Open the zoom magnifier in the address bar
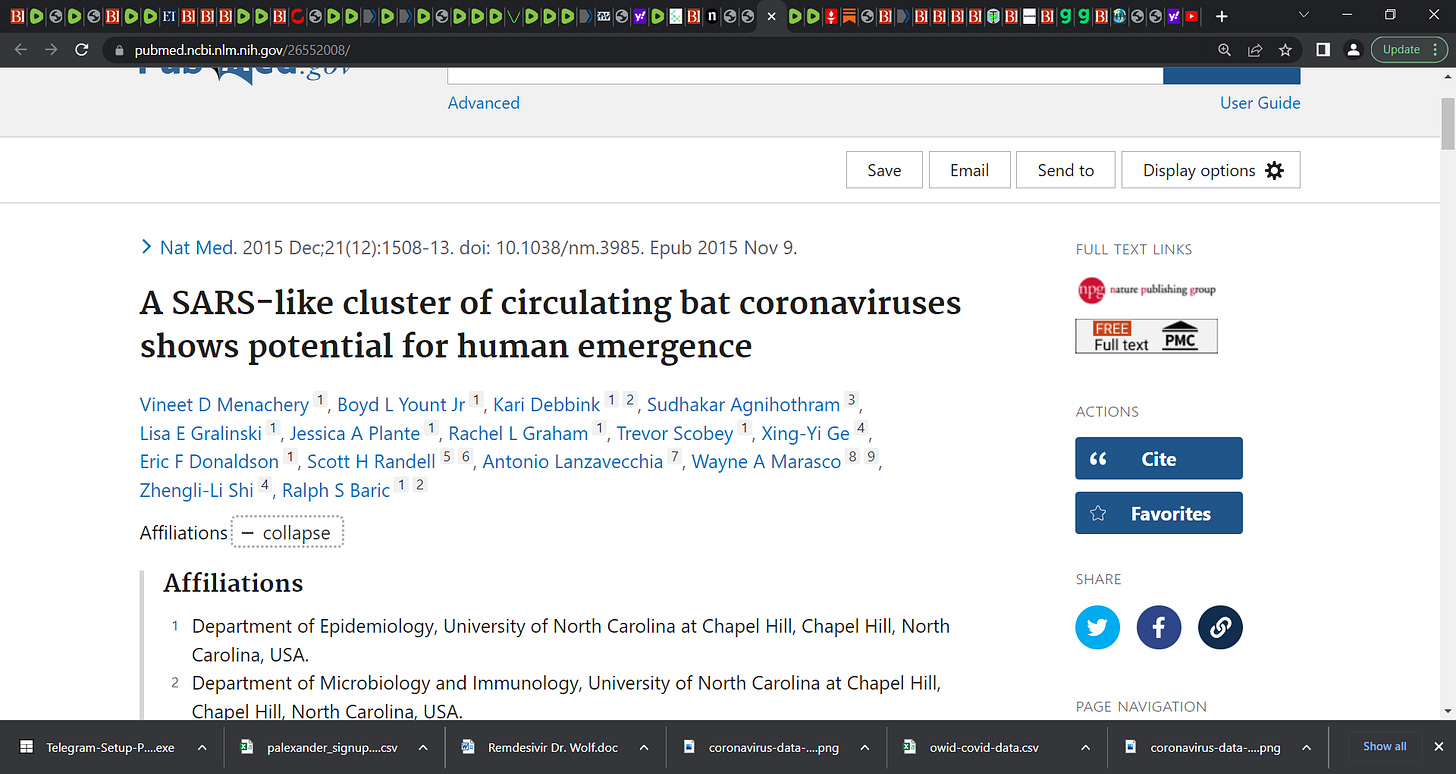The height and width of the screenshot is (774, 1456). click(1225, 50)
